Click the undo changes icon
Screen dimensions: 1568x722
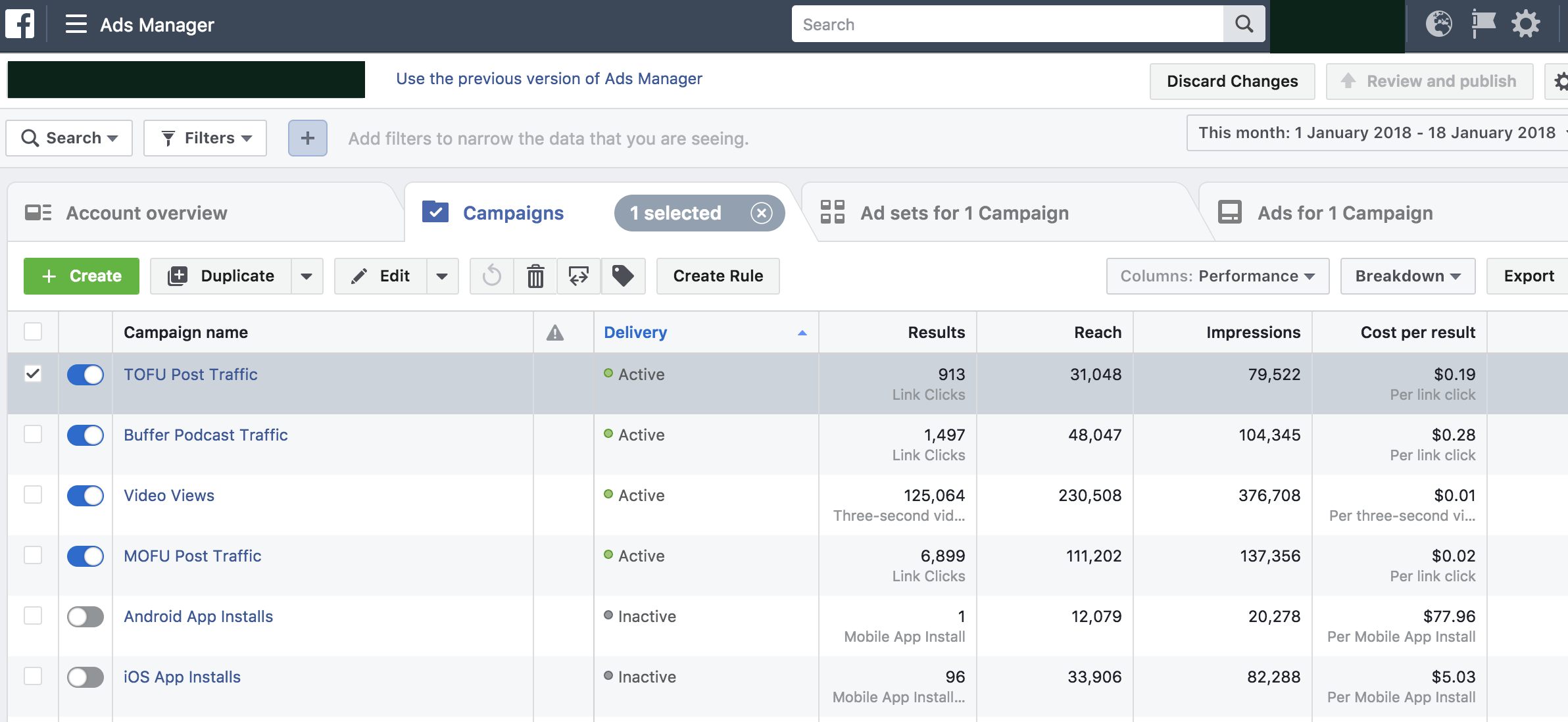pyautogui.click(x=492, y=275)
